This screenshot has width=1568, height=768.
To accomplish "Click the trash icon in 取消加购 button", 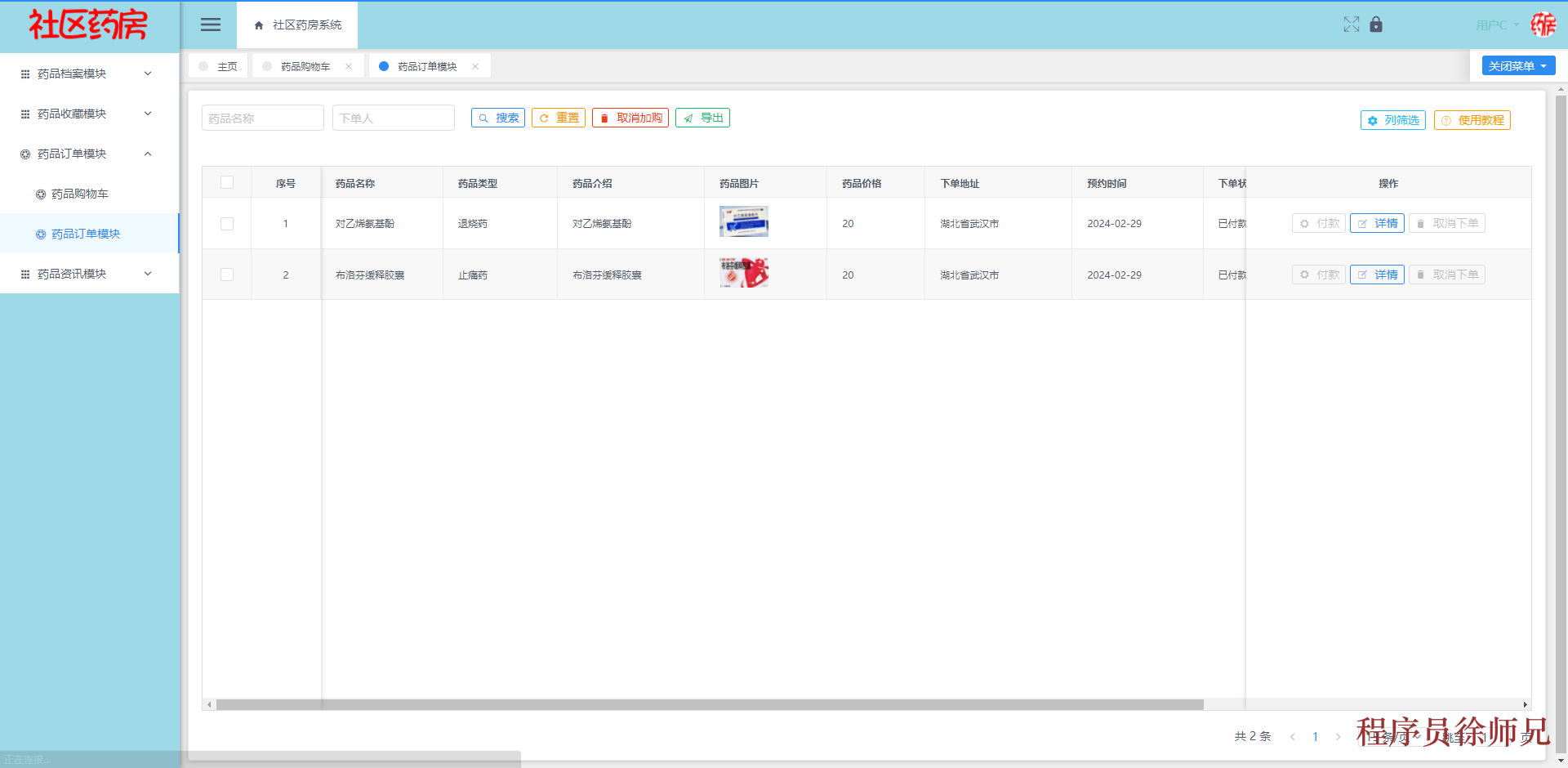I will (604, 118).
